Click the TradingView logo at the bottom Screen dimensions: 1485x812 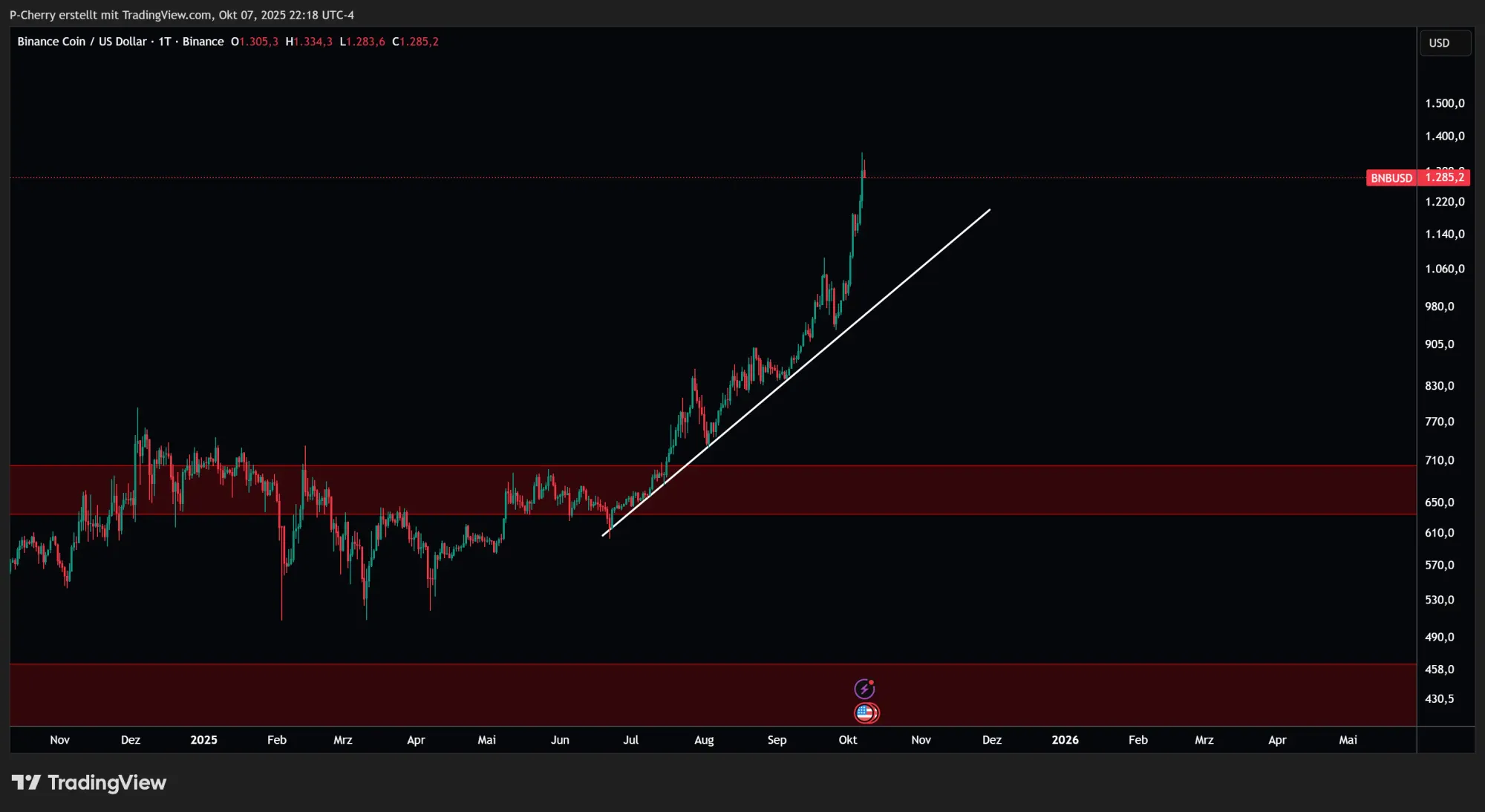coord(89,782)
